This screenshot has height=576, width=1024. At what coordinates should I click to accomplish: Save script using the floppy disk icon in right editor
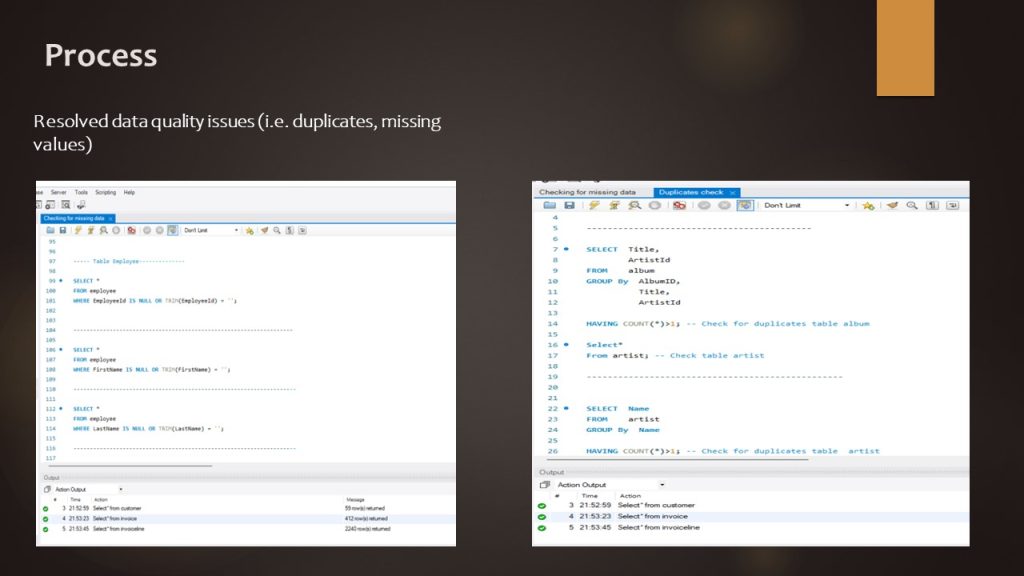click(x=569, y=205)
